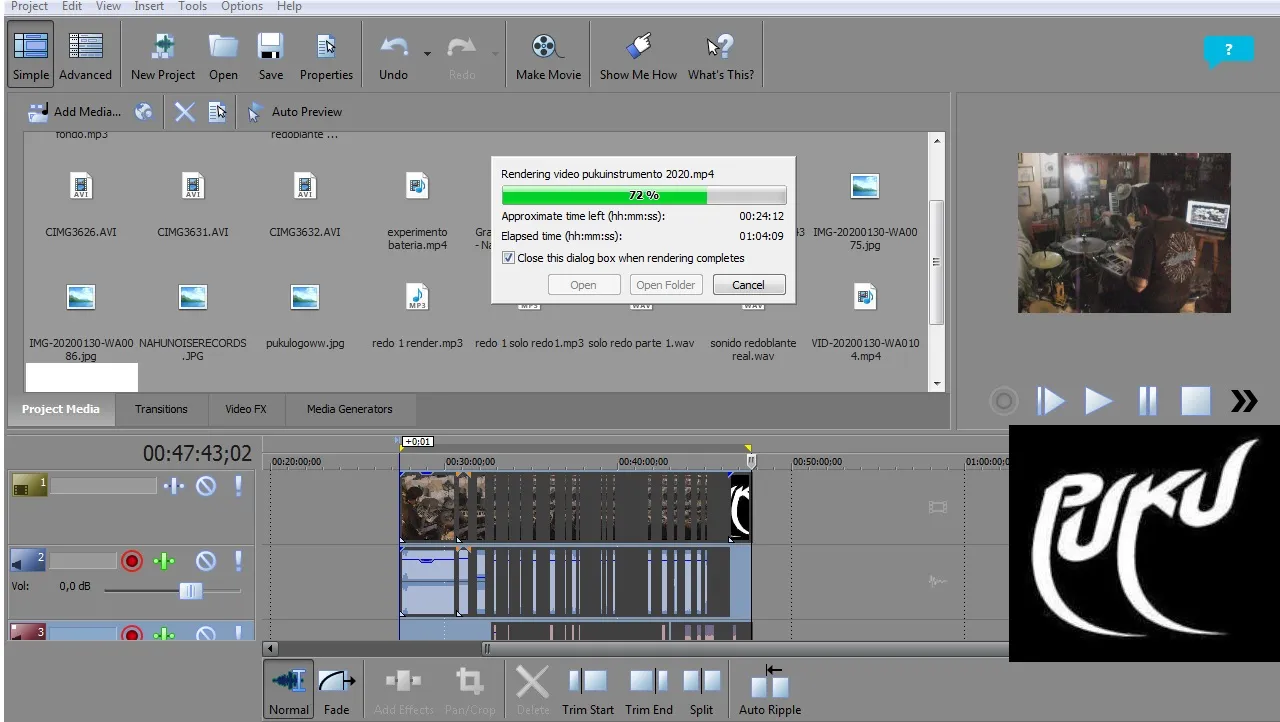Screen dimensions: 1280x722
Task: Open the View menu
Action: 108,6
